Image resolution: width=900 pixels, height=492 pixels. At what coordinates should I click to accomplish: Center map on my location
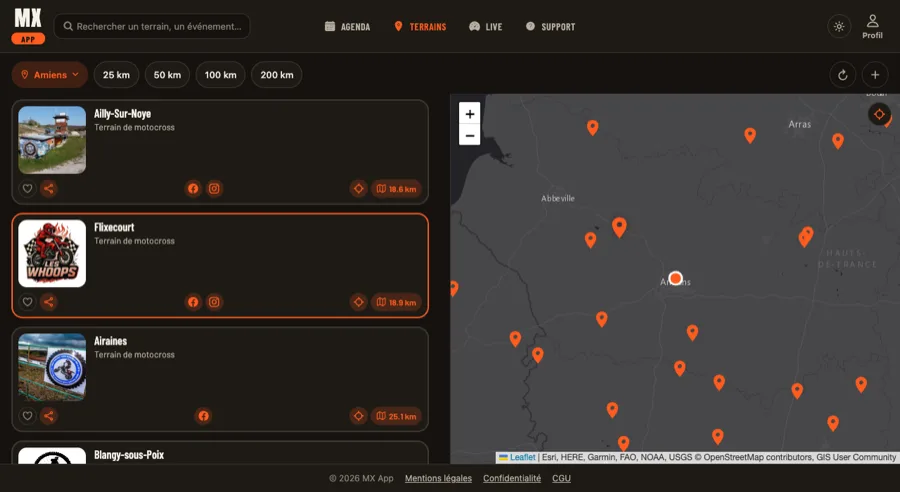point(879,114)
